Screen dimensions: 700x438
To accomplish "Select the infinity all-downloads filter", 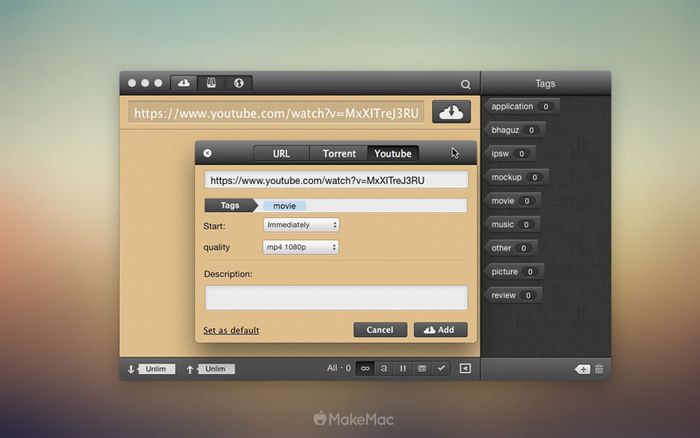I will click(x=365, y=368).
